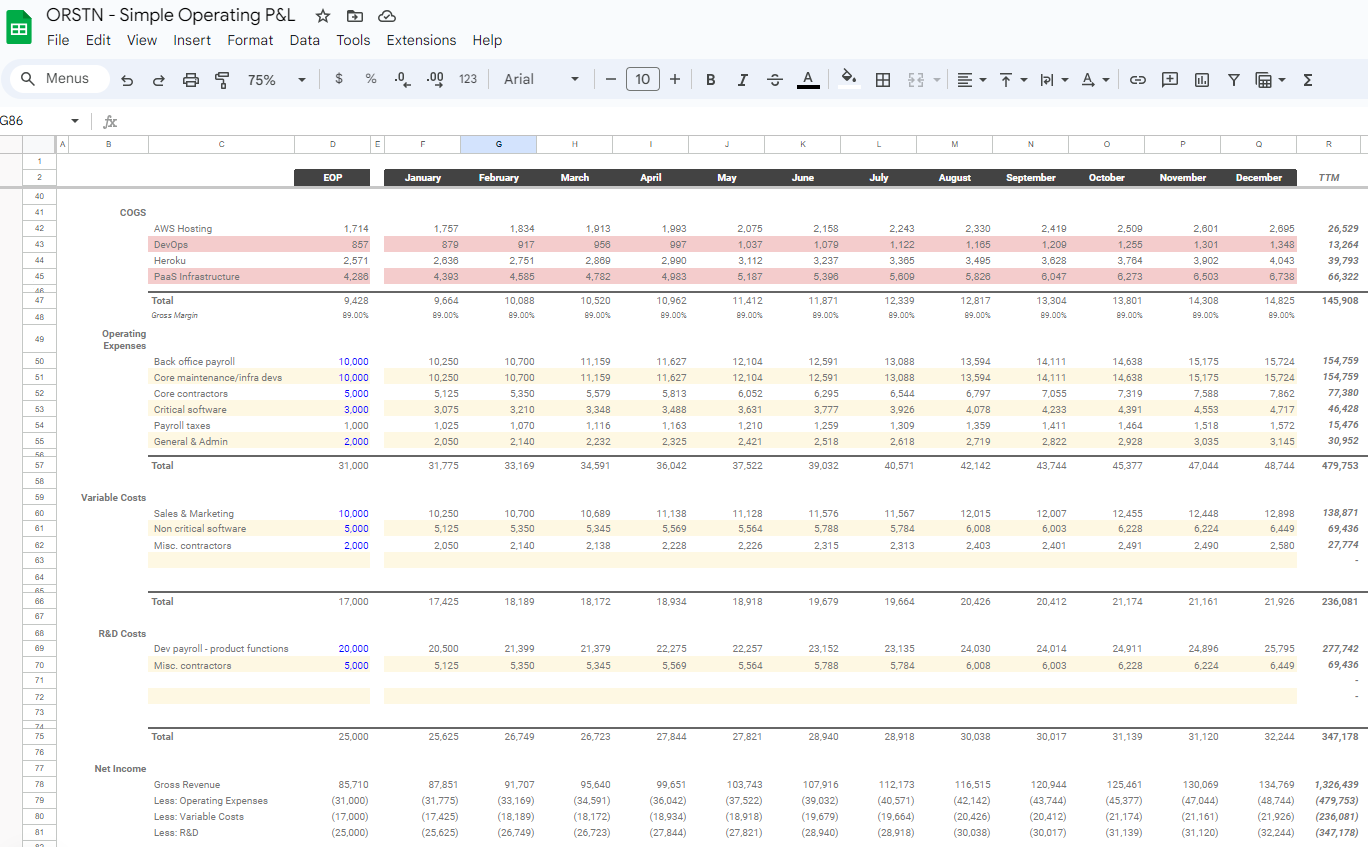1368x847 pixels.
Task: Click the Google Sheets home icon
Action: (19, 28)
